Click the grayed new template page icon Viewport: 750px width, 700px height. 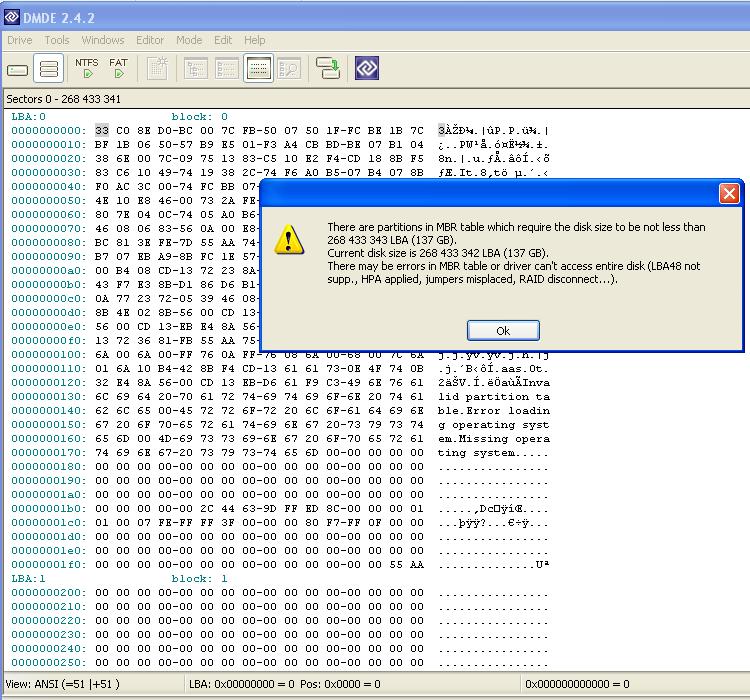157,68
